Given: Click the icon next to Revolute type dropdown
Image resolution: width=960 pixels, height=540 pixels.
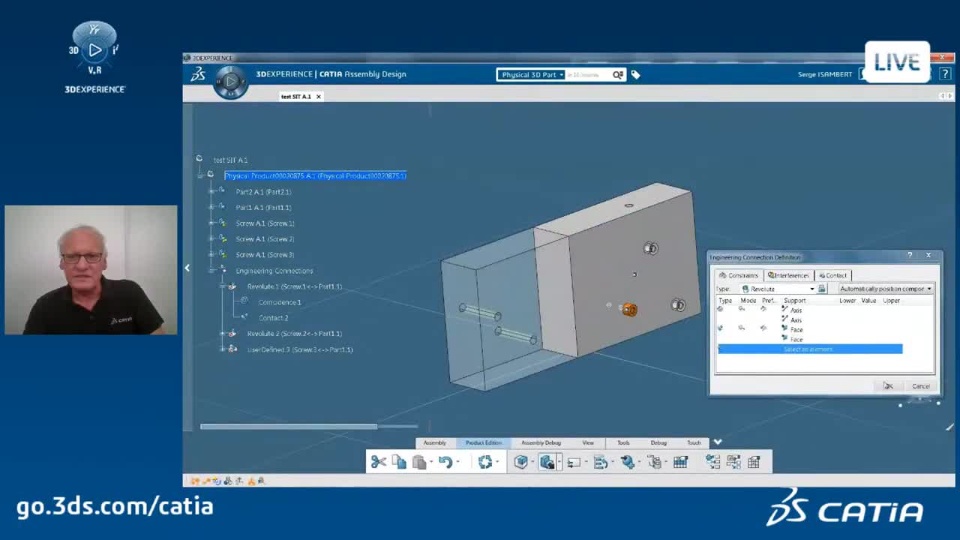Looking at the screenshot, I should pyautogui.click(x=822, y=288).
